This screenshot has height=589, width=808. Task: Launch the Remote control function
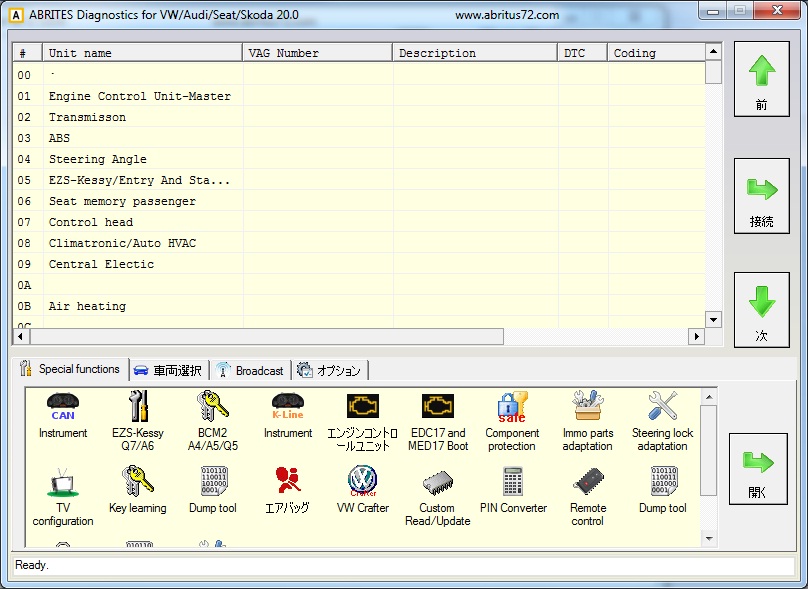[588, 497]
